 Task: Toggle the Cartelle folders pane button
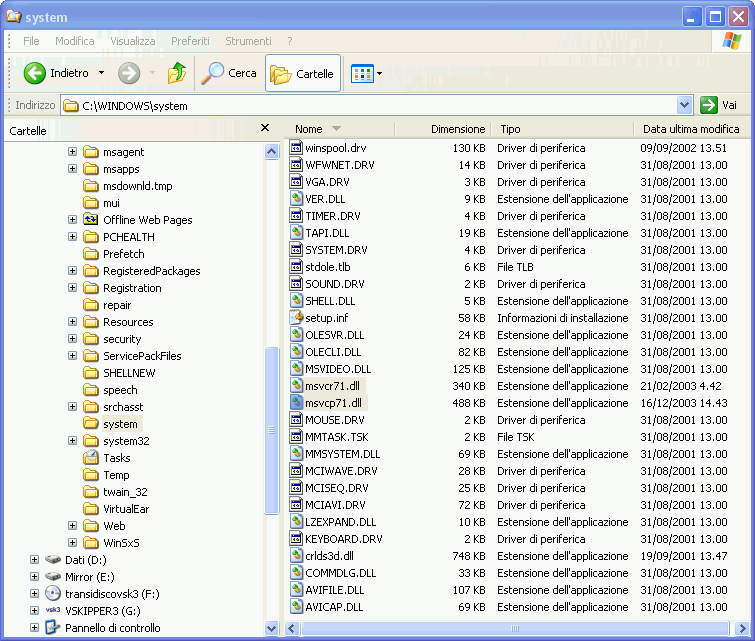coord(303,73)
